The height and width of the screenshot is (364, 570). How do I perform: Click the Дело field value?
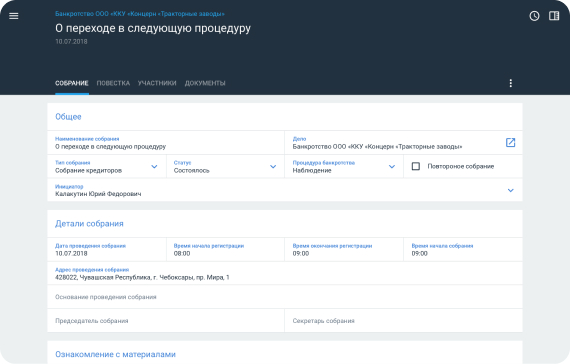(377, 147)
